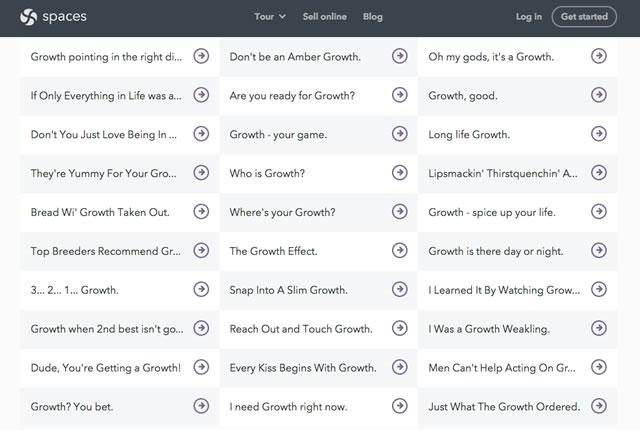Click arrow icon next to "Bread Wi' Growth Taken Out."
Viewport: 640px width, 430px height.
[x=201, y=212]
